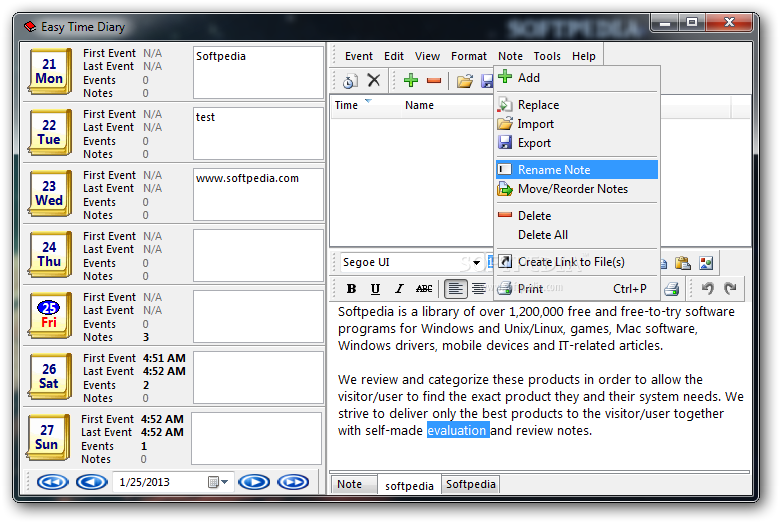Insert picture using the image icon
This screenshot has height=523, width=780.
[706, 263]
